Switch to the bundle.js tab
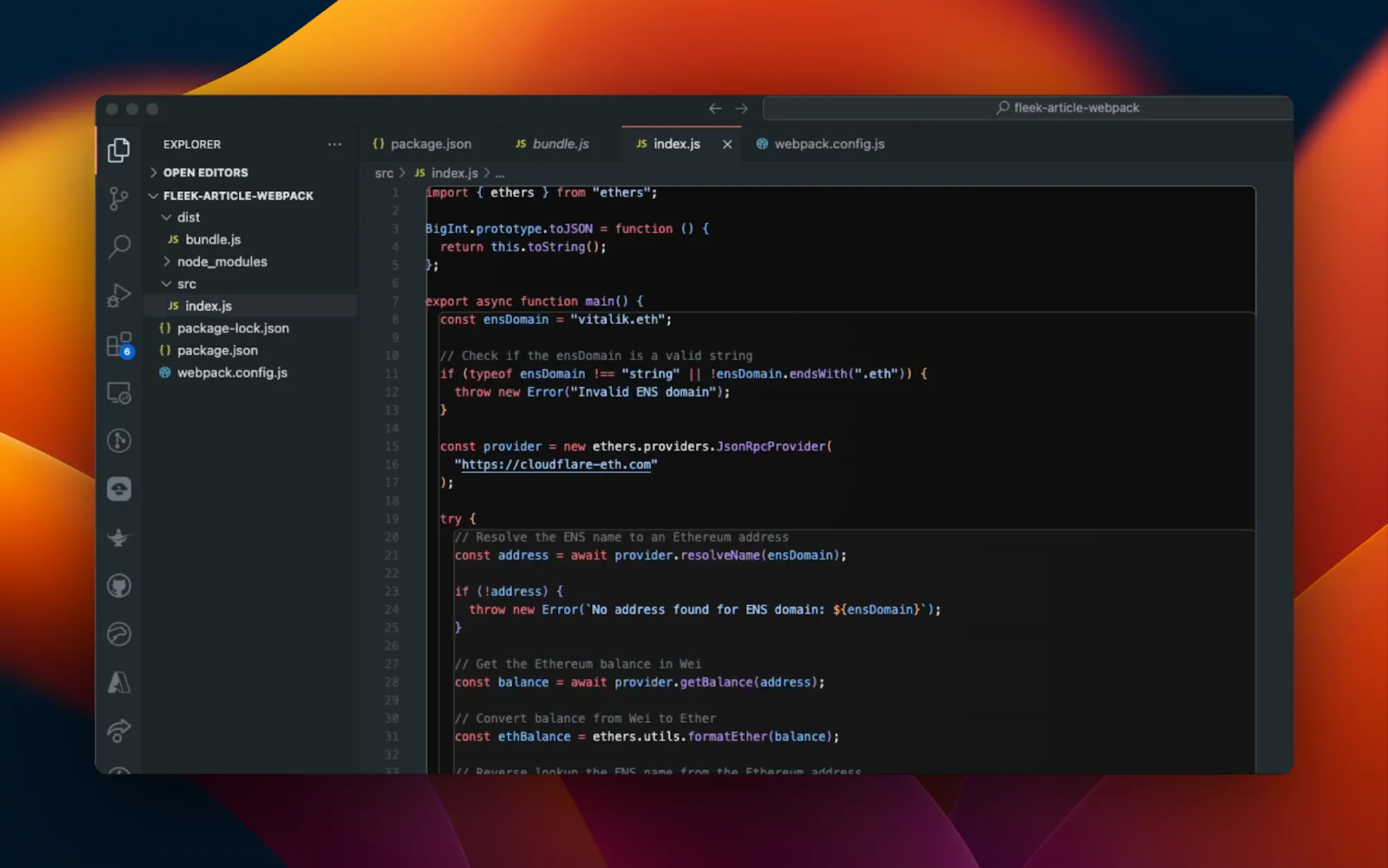 click(x=559, y=144)
